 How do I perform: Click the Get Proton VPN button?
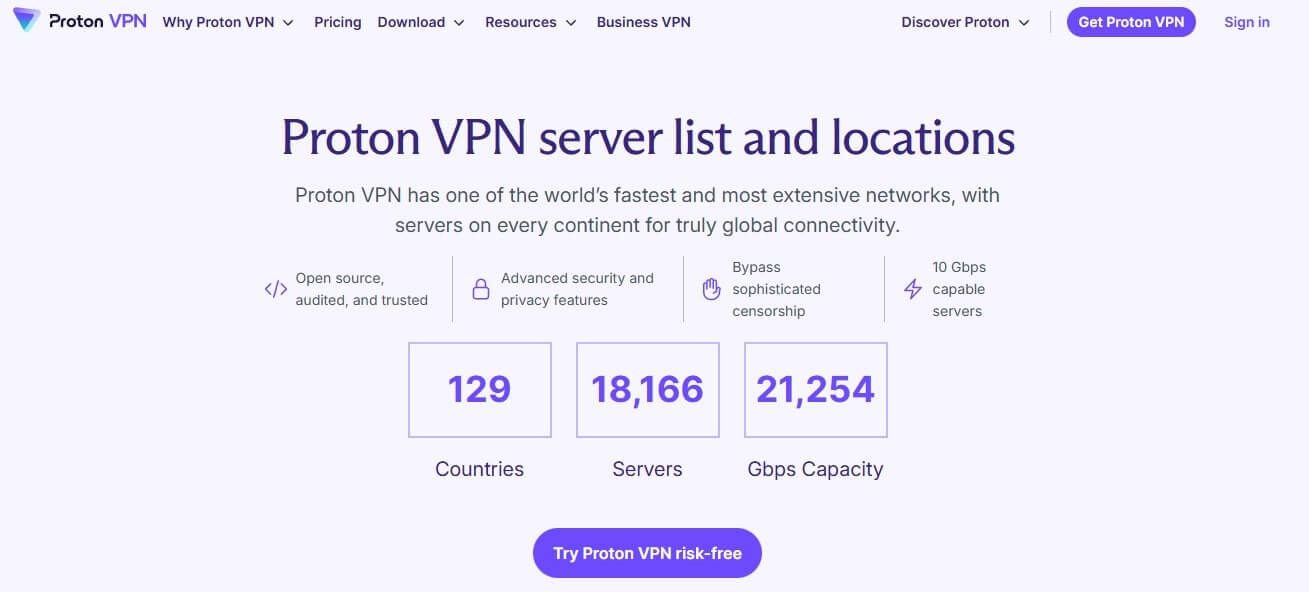(1131, 21)
